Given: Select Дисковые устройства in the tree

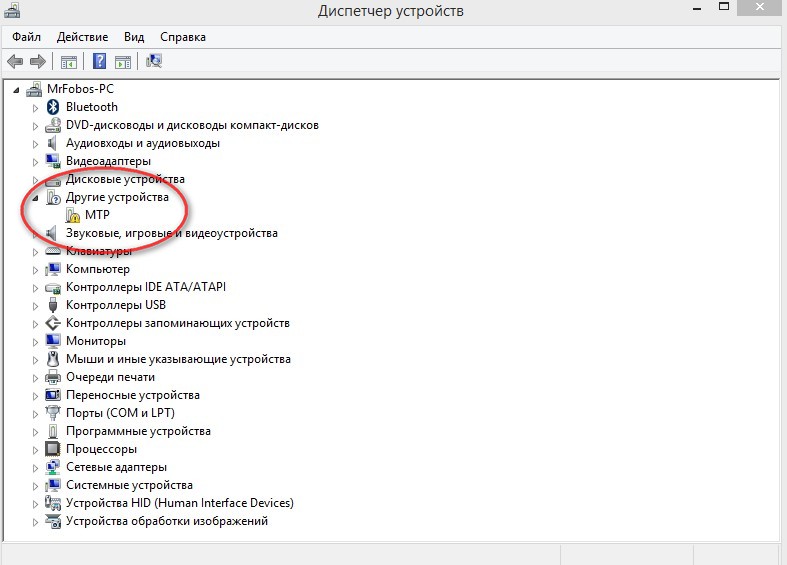Looking at the screenshot, I should point(125,179).
